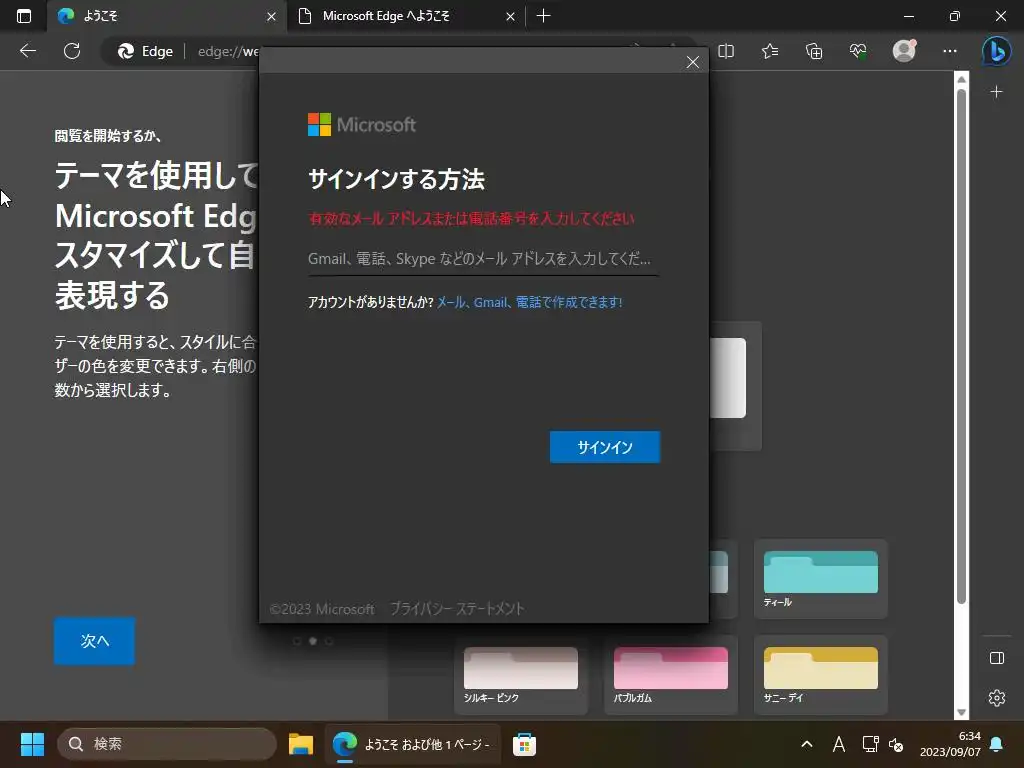The image size is (1024, 768).
Task: Open network status tray icon
Action: click(870, 744)
